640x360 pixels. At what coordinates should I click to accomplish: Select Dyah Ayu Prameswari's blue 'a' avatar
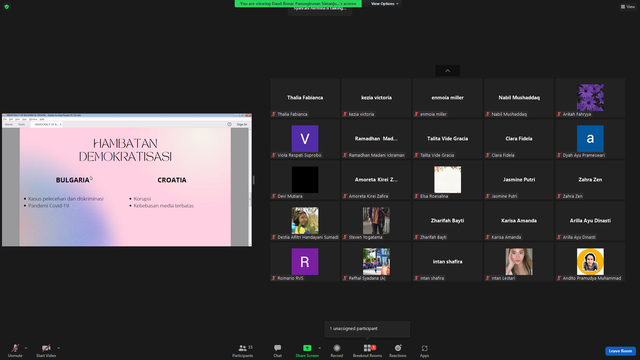[x=590, y=139]
